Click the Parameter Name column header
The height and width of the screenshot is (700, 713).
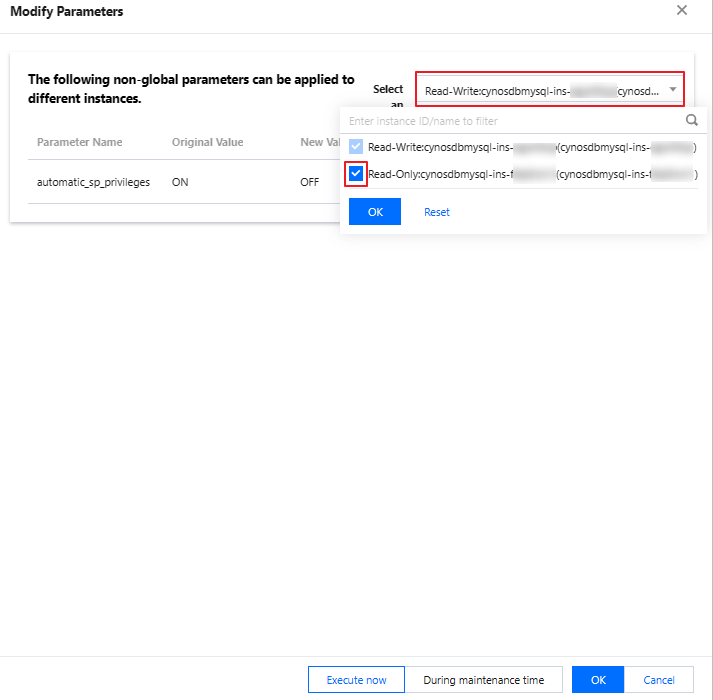(x=80, y=142)
